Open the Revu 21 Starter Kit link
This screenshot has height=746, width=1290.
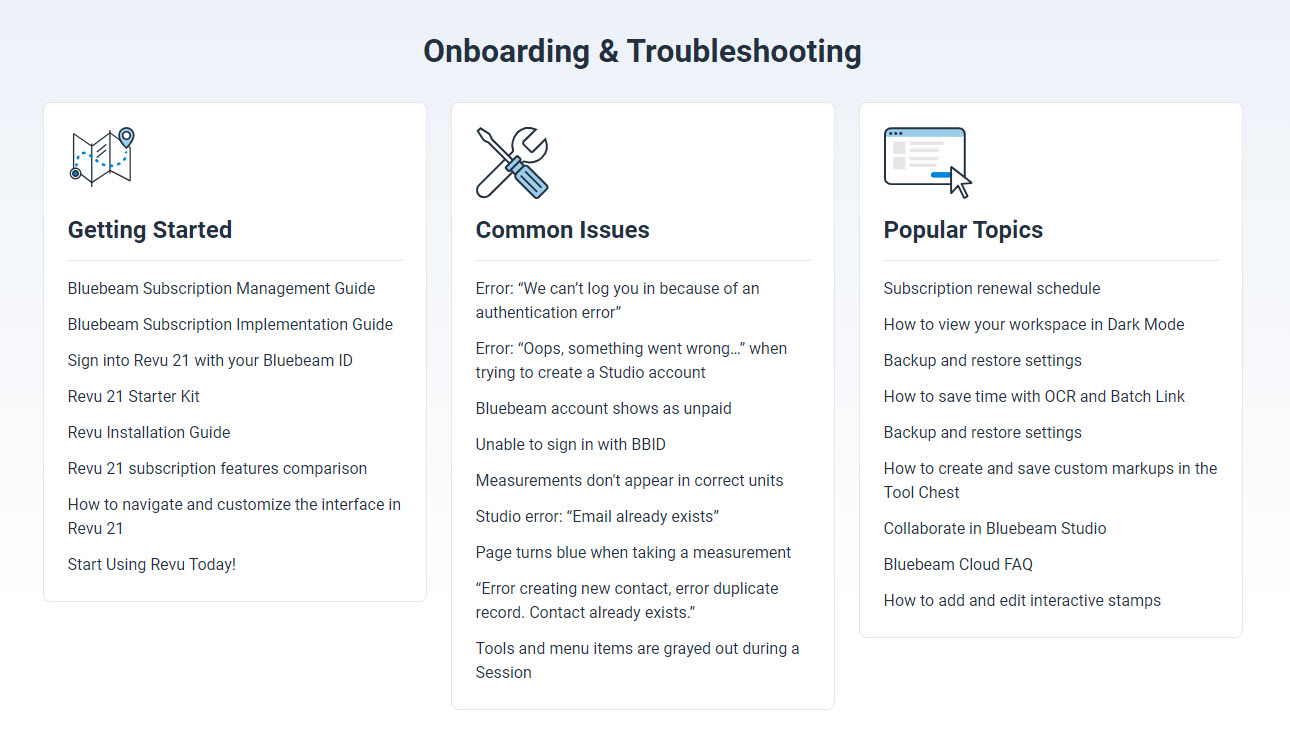pos(134,396)
